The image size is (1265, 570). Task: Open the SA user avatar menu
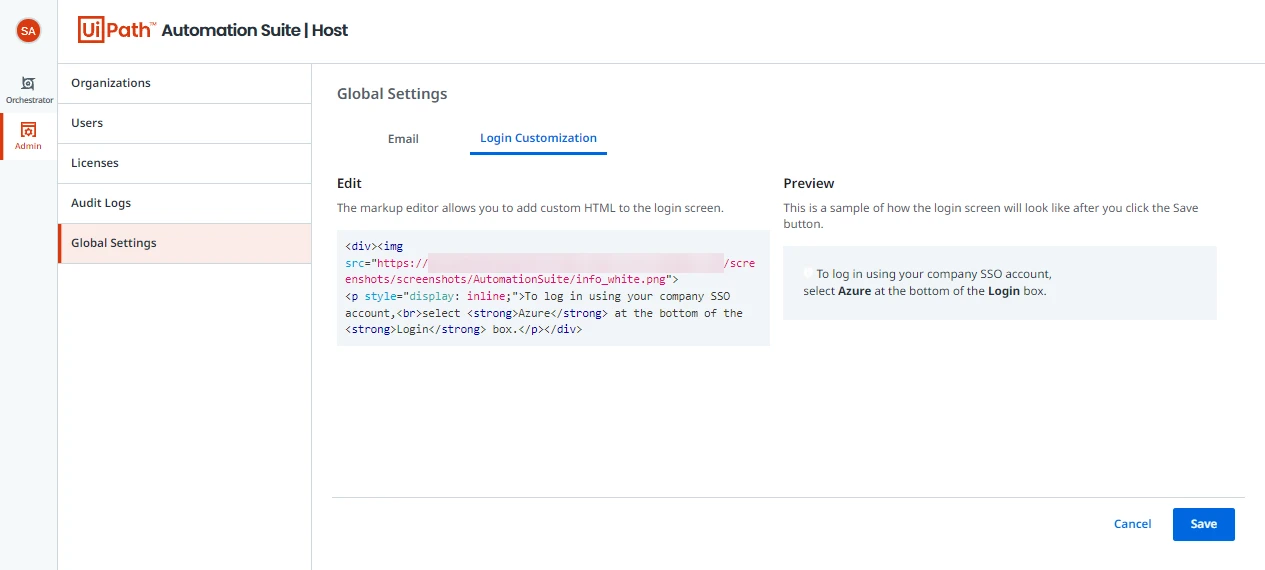click(x=28, y=31)
